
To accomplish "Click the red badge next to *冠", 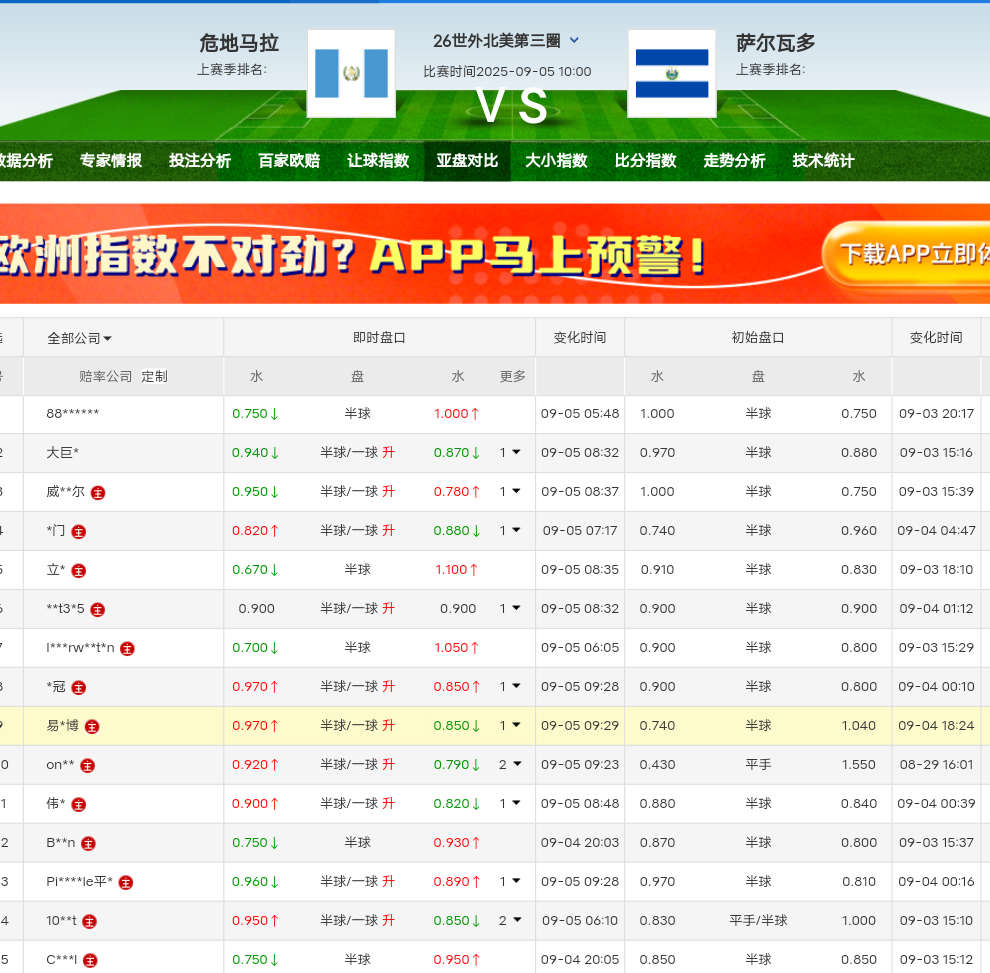I will tap(79, 687).
